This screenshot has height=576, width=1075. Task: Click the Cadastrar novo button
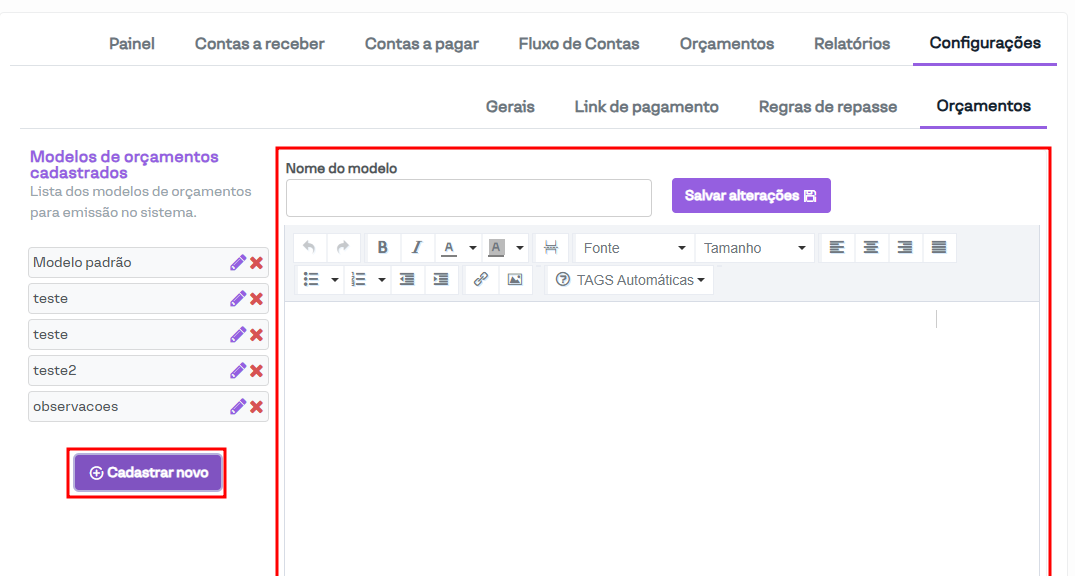(x=148, y=473)
